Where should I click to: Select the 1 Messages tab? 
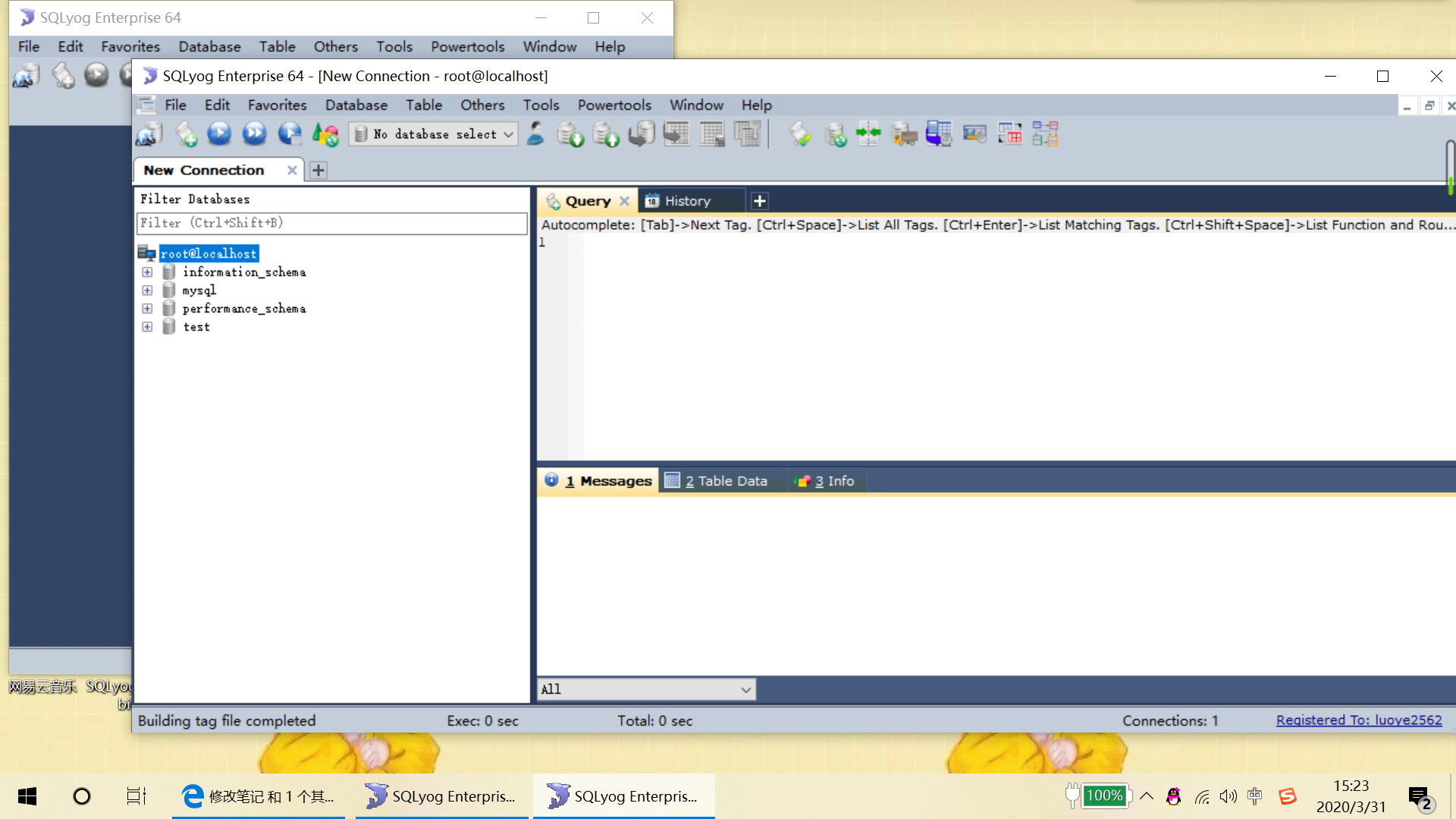[599, 481]
